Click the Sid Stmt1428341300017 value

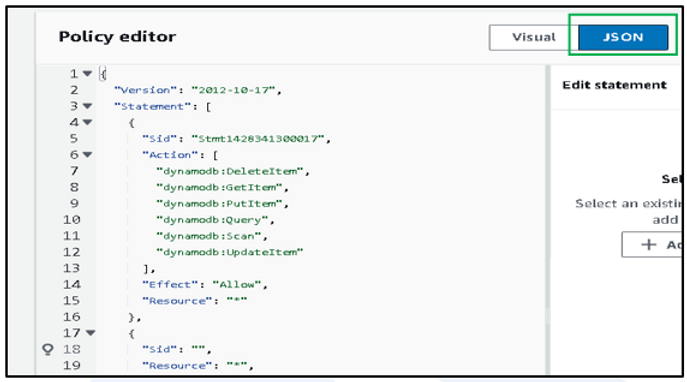point(261,138)
